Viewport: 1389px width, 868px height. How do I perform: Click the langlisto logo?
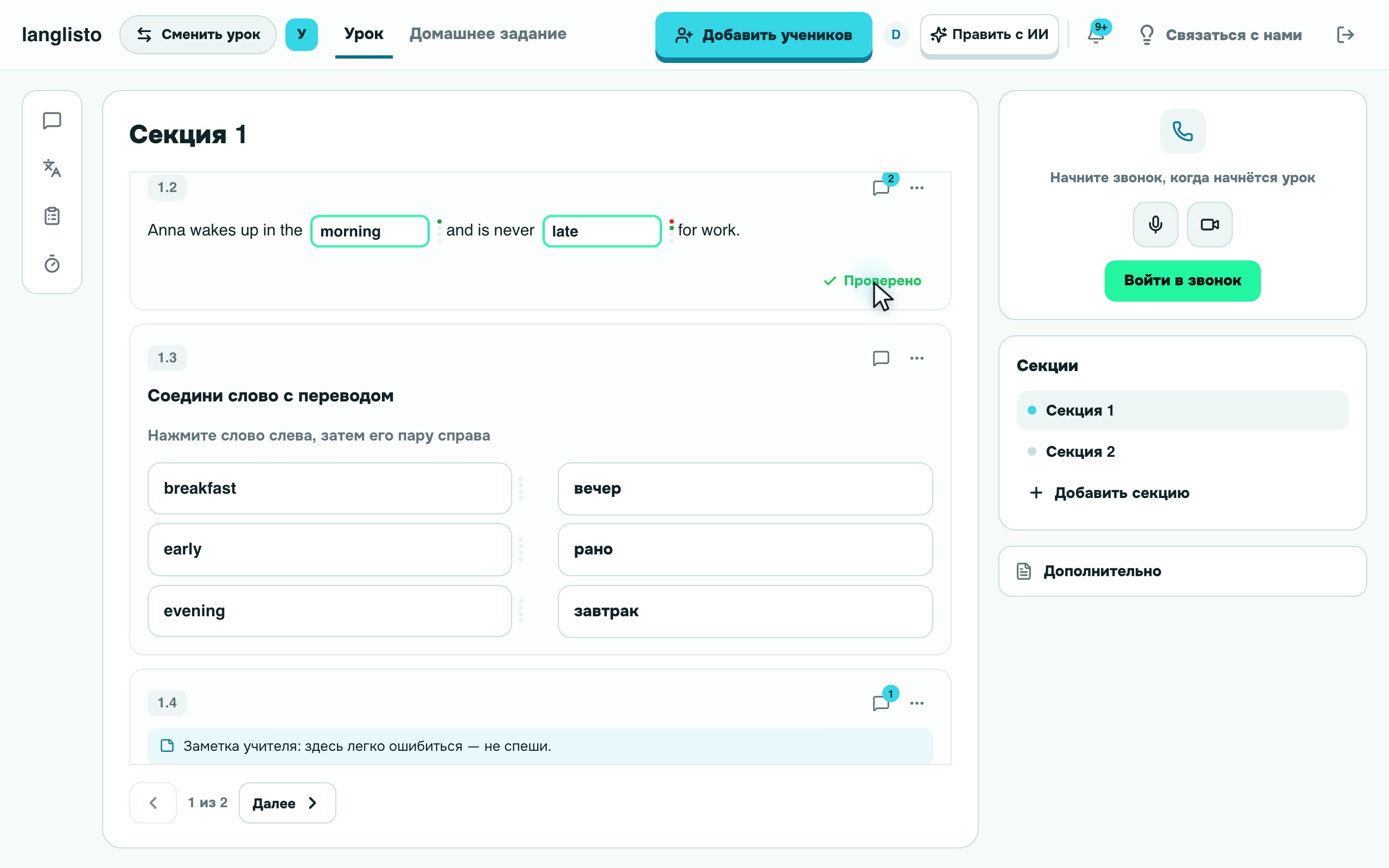[62, 35]
